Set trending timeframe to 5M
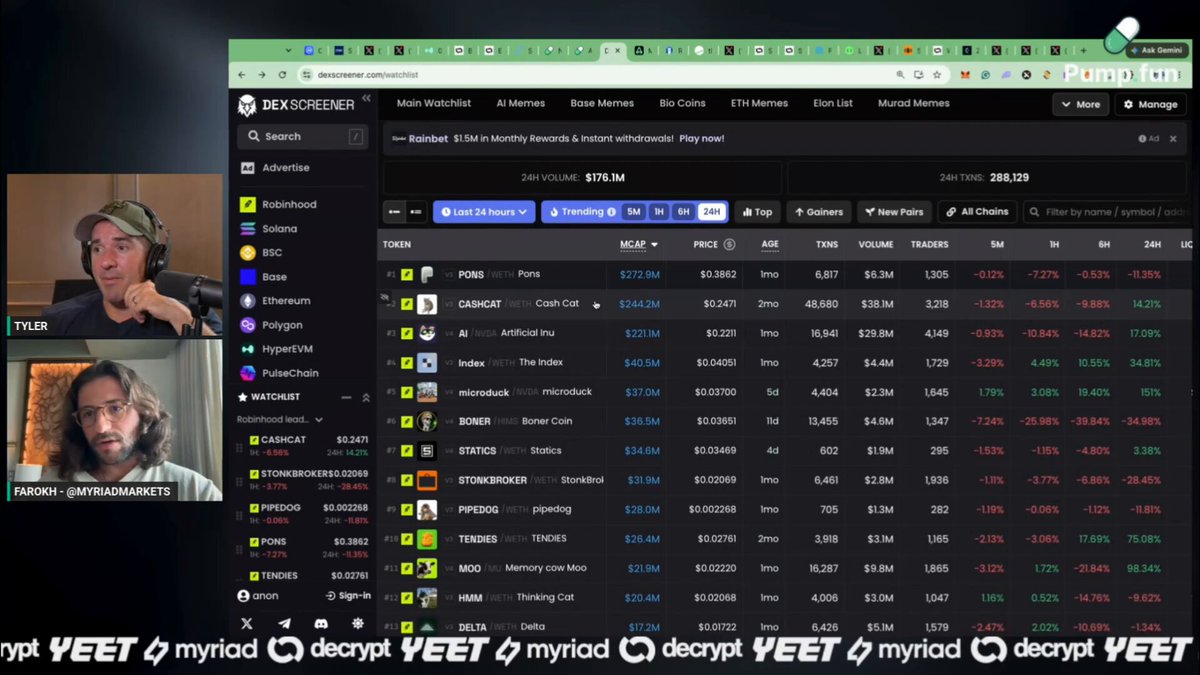This screenshot has width=1200, height=675. click(x=633, y=212)
